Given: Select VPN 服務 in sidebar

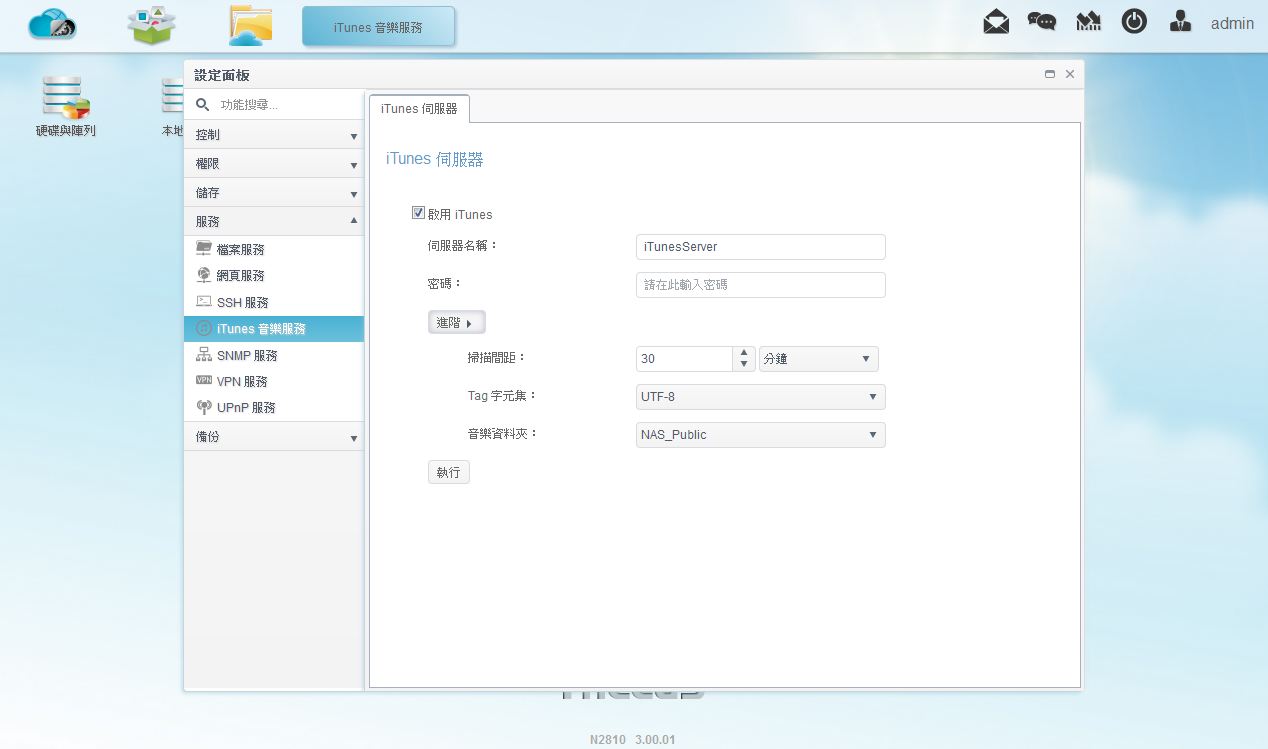Looking at the screenshot, I should click(x=274, y=381).
